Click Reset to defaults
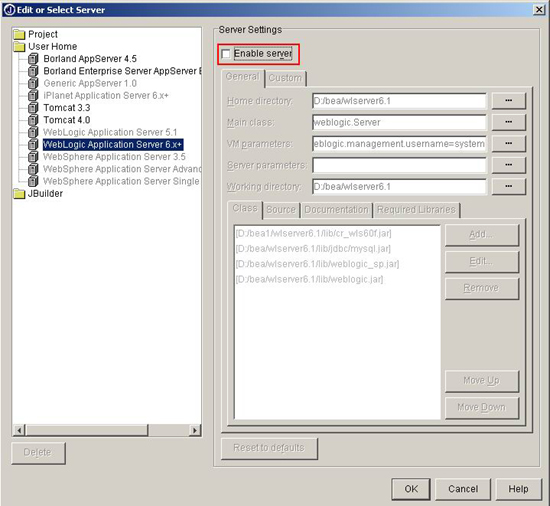 tap(269, 448)
